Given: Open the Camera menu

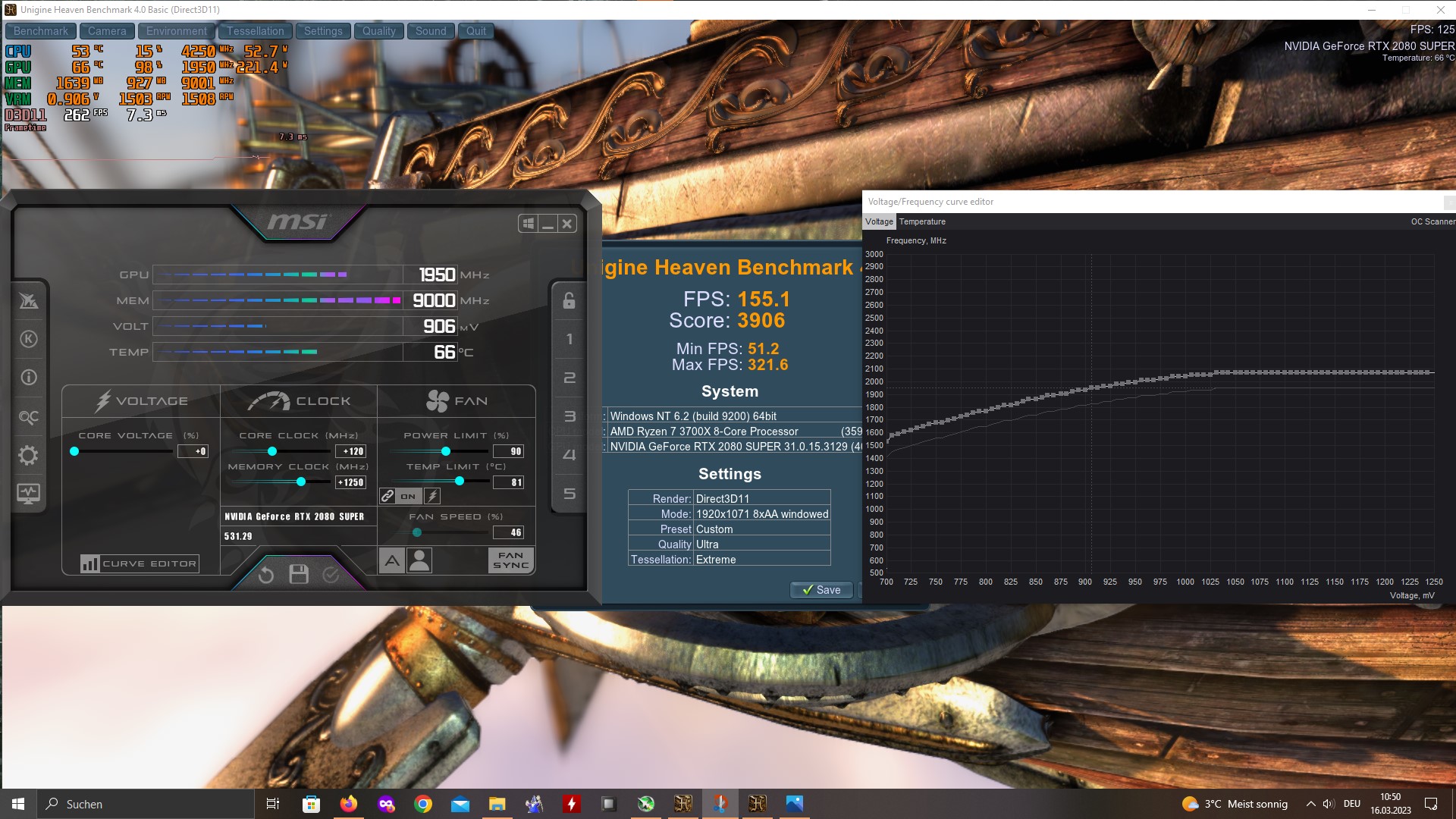Looking at the screenshot, I should [x=107, y=31].
